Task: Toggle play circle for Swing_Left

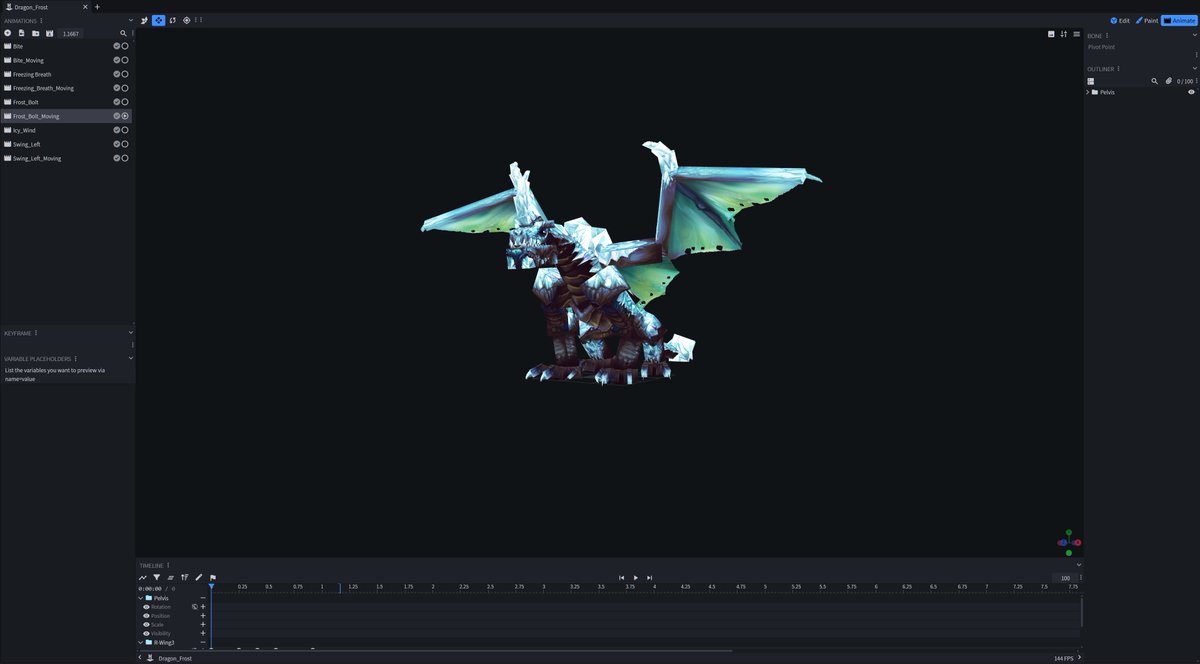Action: [125, 144]
